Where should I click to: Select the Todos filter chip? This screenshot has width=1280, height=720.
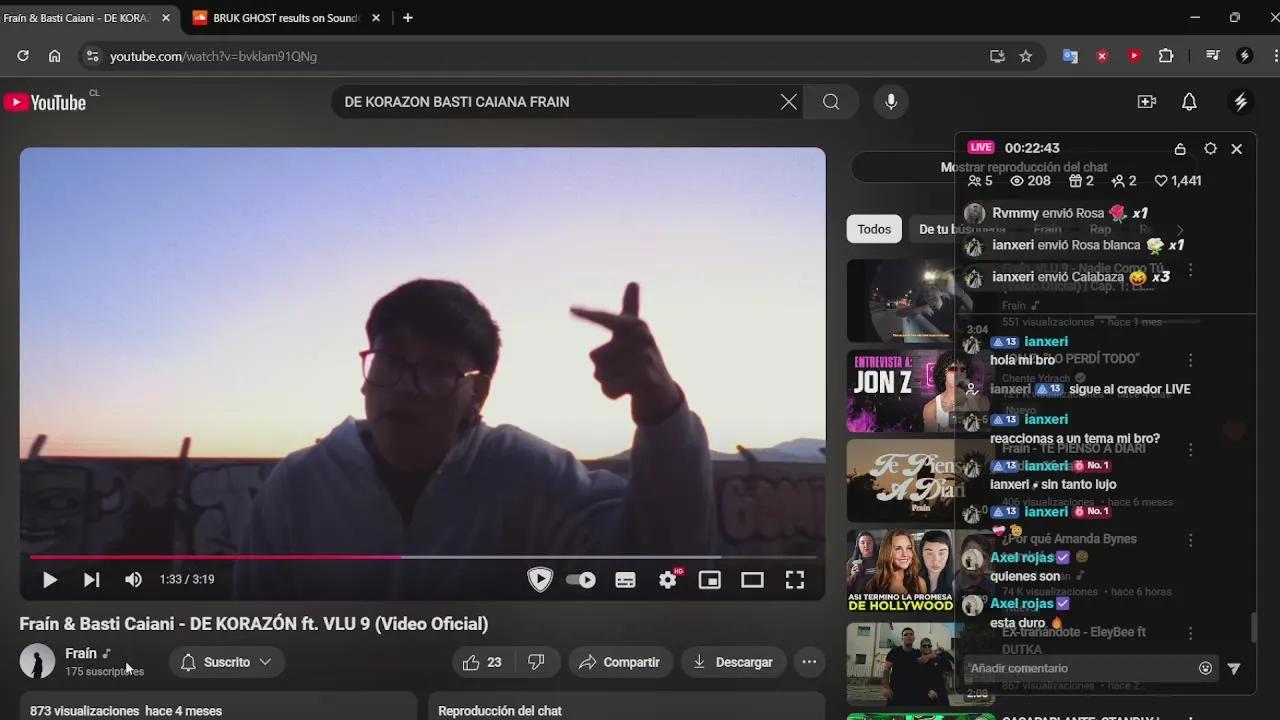coord(873,229)
